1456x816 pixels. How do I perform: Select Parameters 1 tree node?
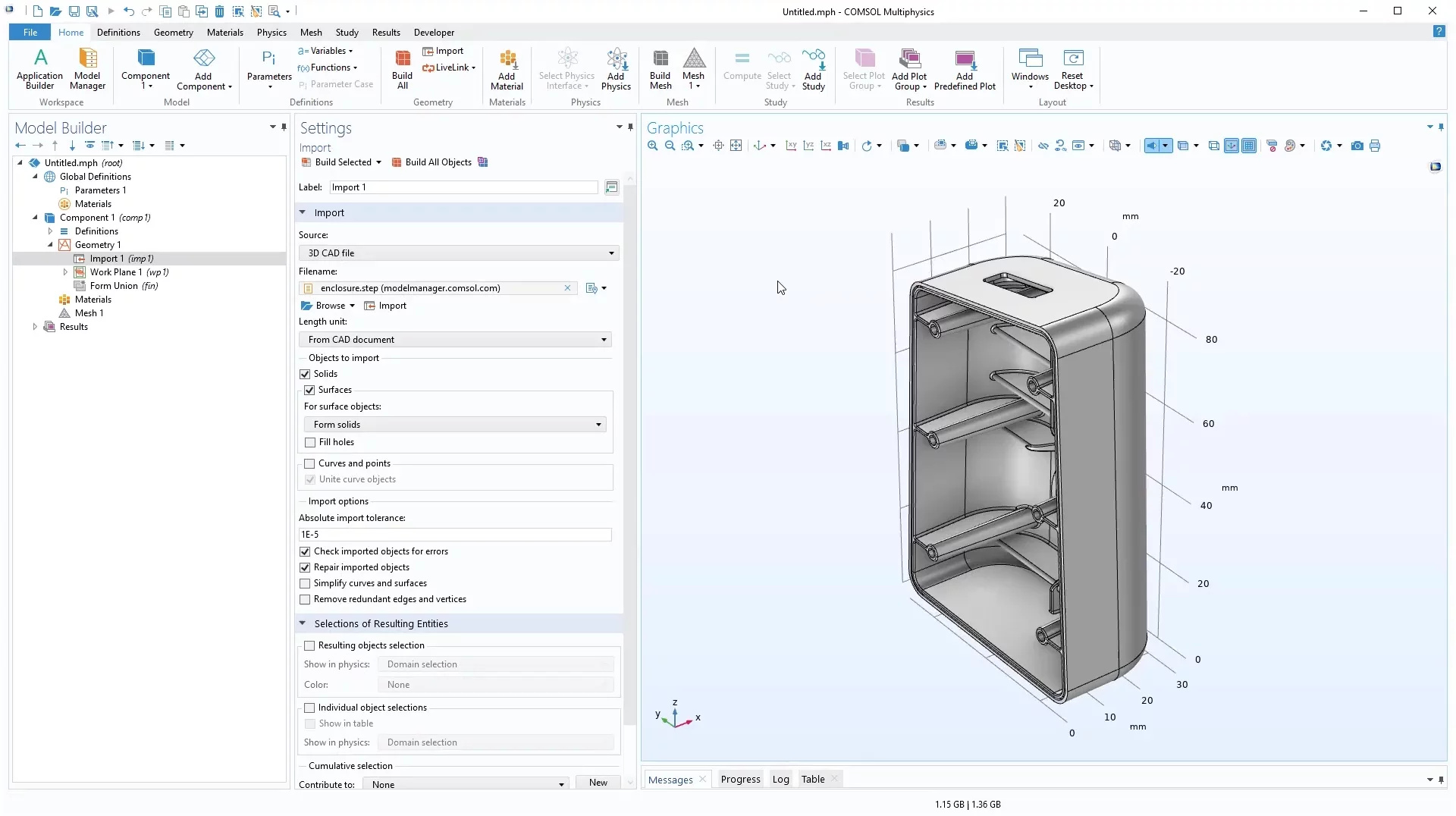tap(93, 190)
